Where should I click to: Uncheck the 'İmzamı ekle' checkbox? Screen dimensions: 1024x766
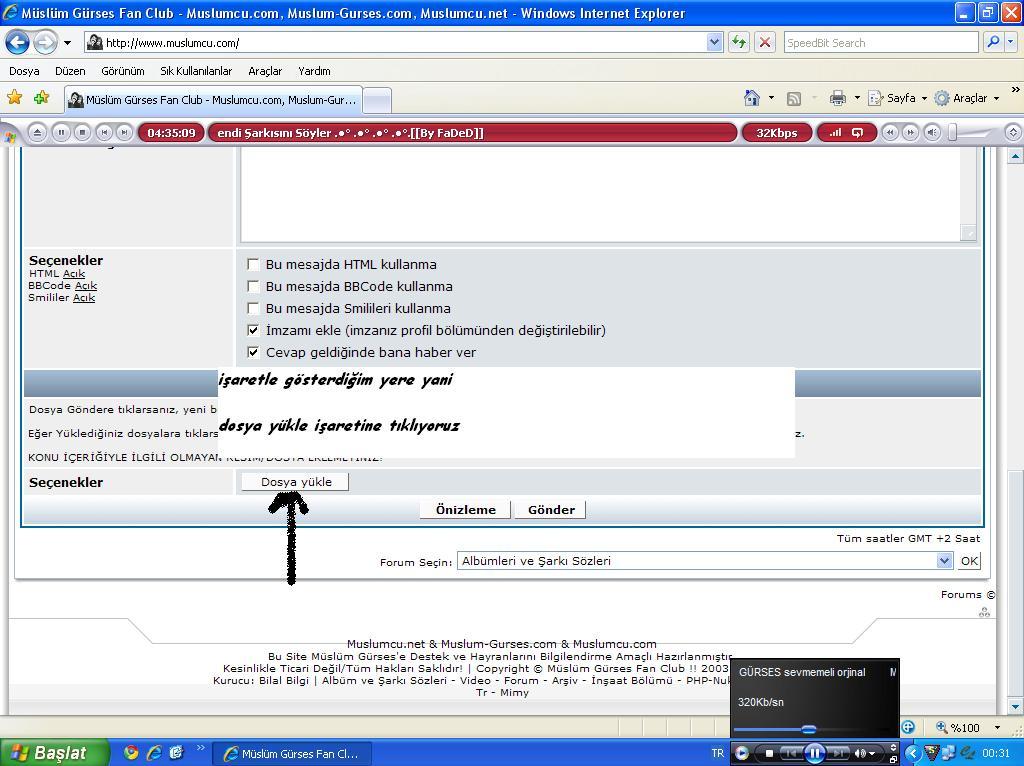[253, 330]
